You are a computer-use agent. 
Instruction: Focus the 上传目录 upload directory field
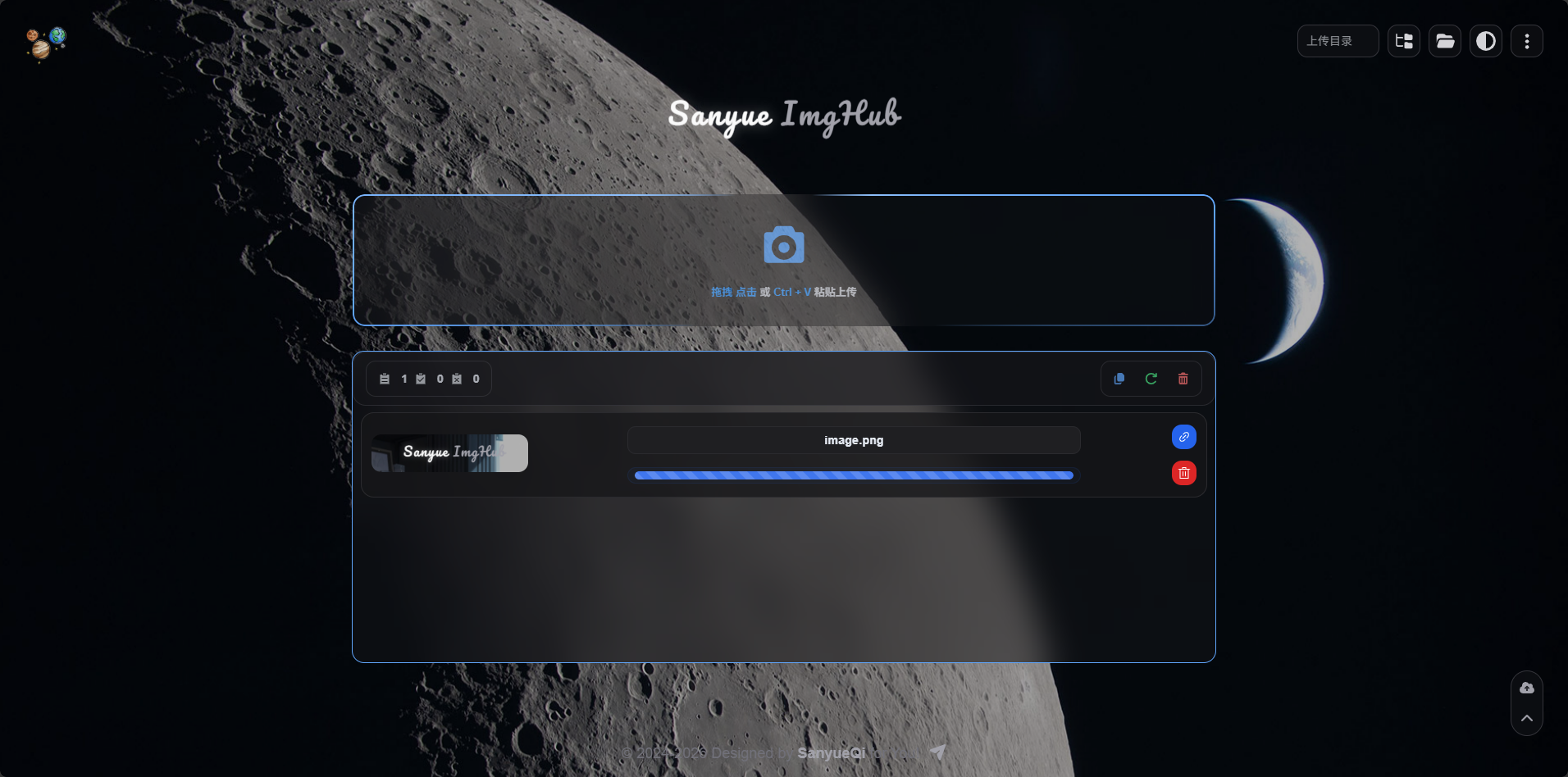click(x=1338, y=41)
